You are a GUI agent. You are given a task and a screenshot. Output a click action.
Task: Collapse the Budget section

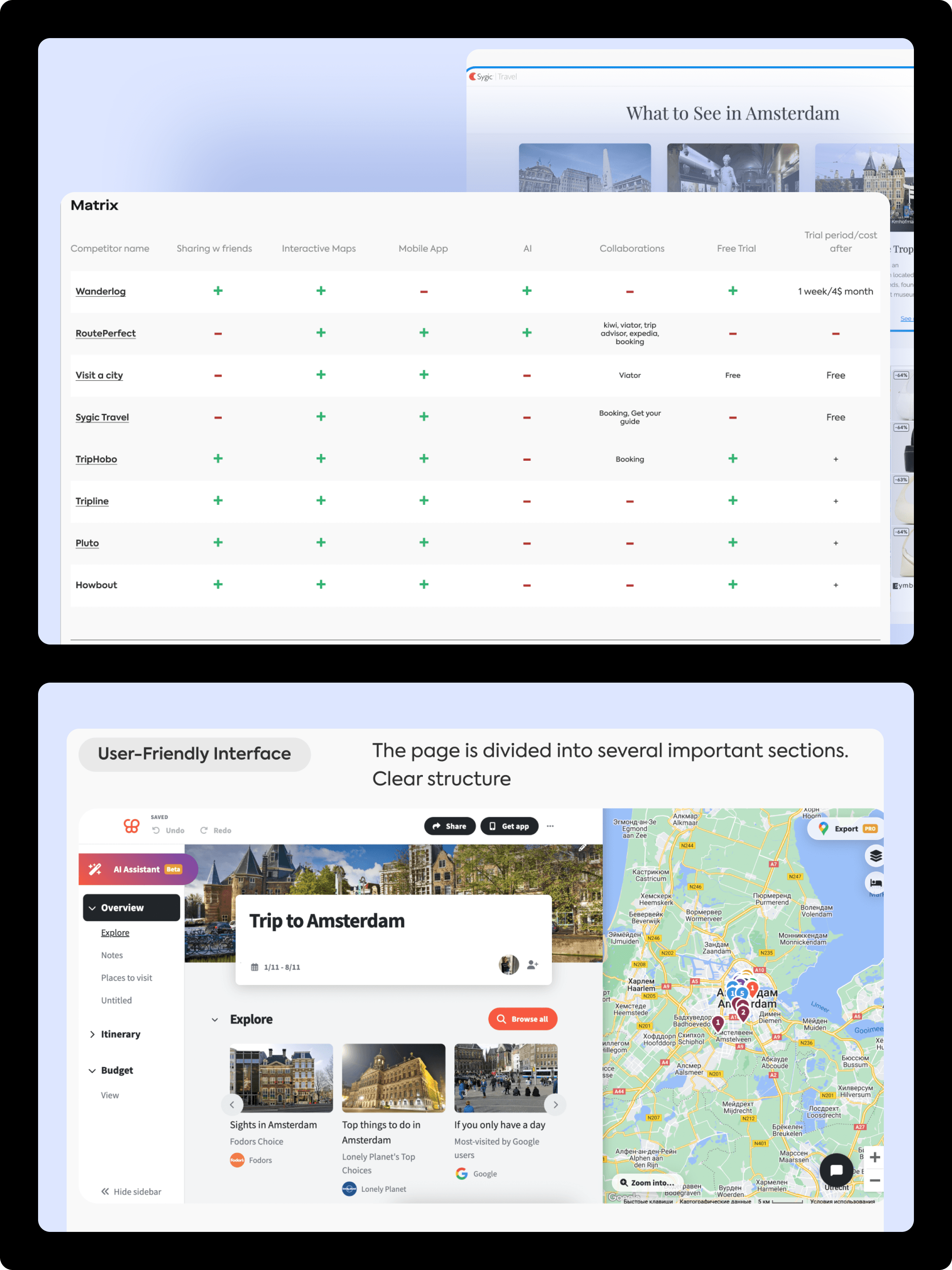(92, 1070)
